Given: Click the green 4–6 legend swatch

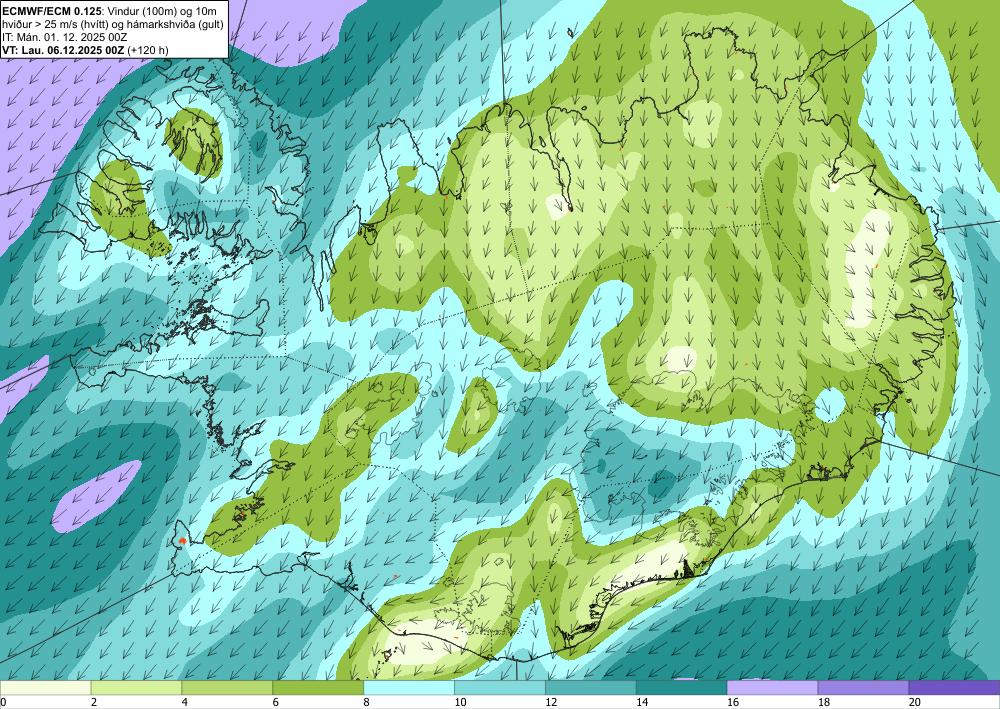Looking at the screenshot, I should (x=227, y=688).
